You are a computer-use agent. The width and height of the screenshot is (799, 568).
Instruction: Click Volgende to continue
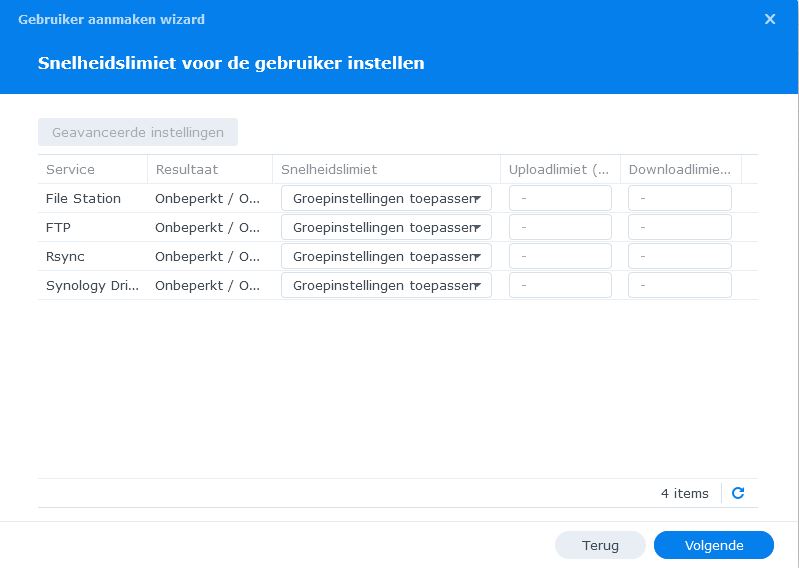[713, 545]
